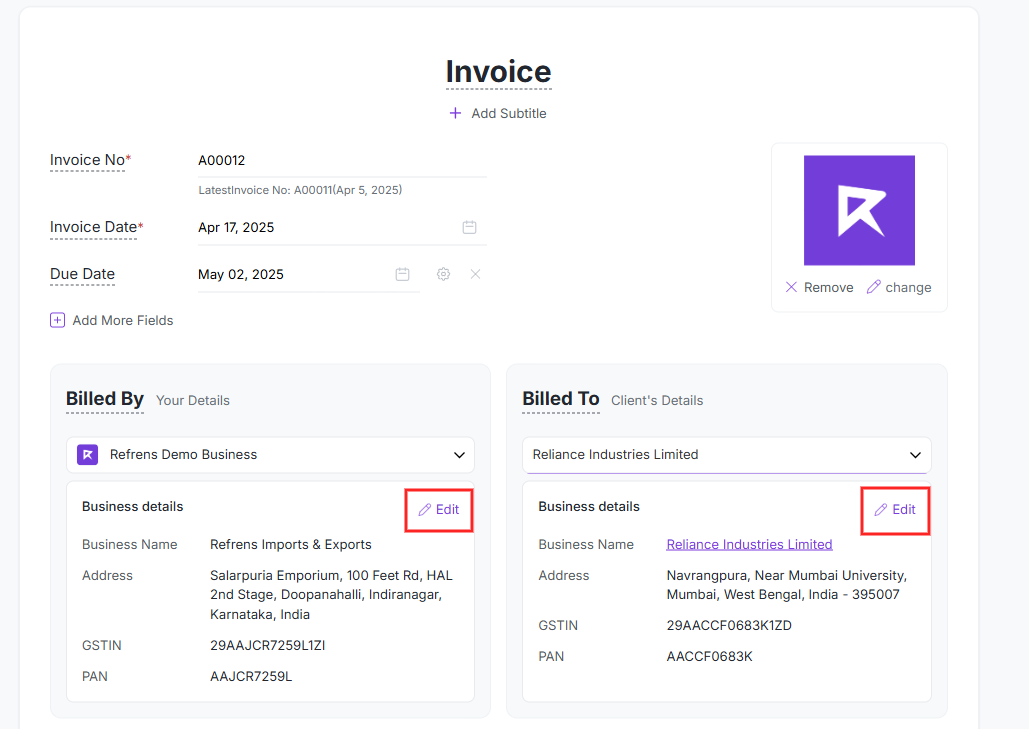Open the Invoice Date calendar icon

tap(469, 227)
